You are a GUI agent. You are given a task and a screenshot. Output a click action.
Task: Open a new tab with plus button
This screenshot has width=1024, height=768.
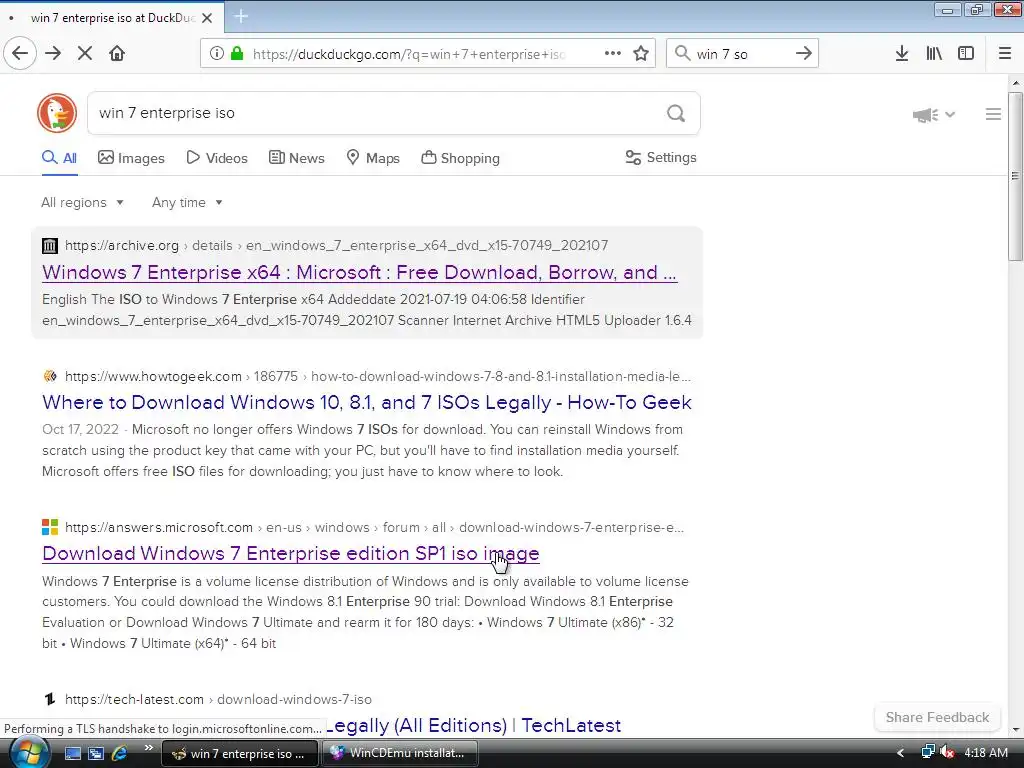point(241,16)
